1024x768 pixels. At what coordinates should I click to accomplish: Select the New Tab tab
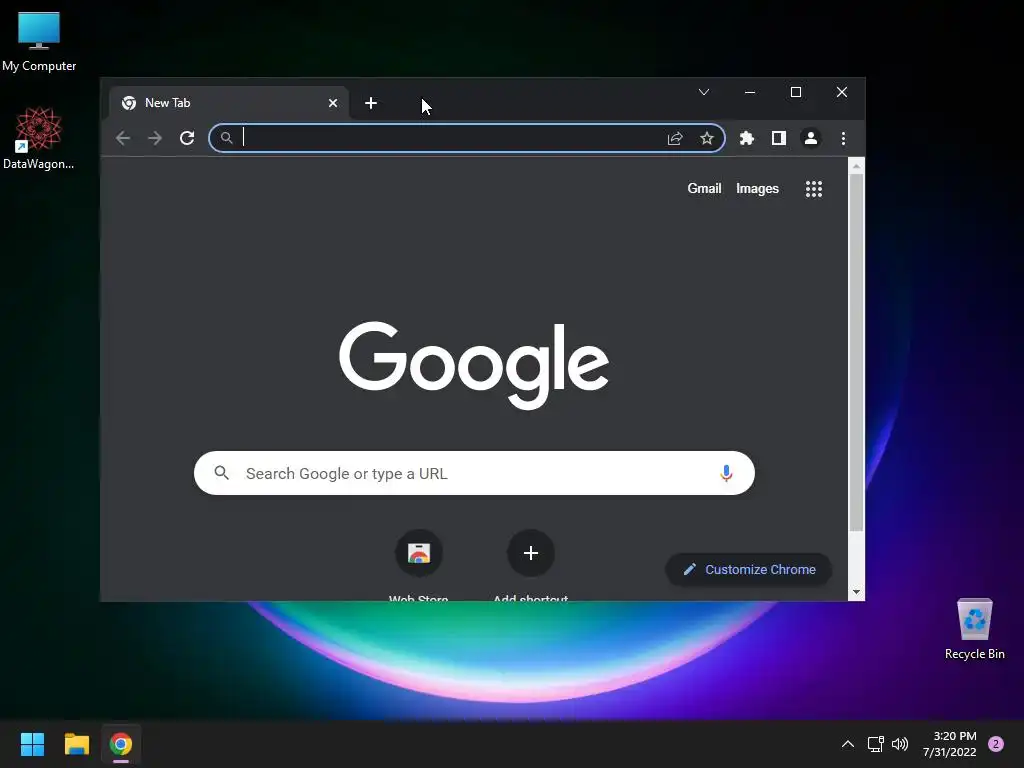point(229,103)
